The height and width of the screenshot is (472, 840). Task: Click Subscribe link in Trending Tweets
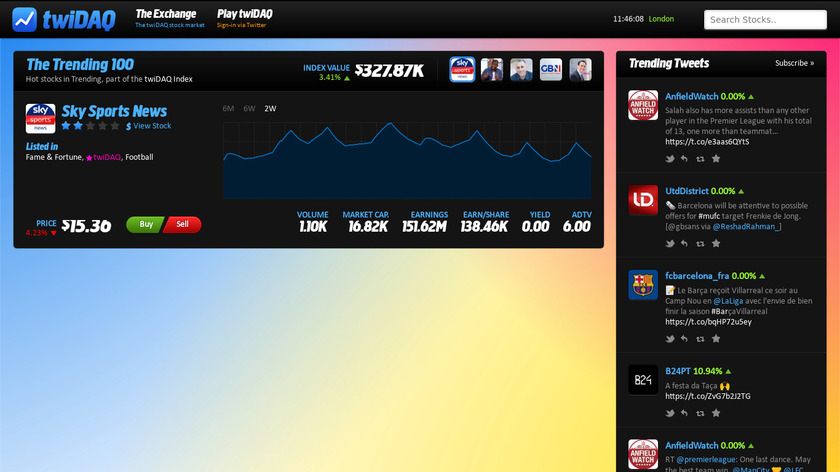[x=794, y=63]
